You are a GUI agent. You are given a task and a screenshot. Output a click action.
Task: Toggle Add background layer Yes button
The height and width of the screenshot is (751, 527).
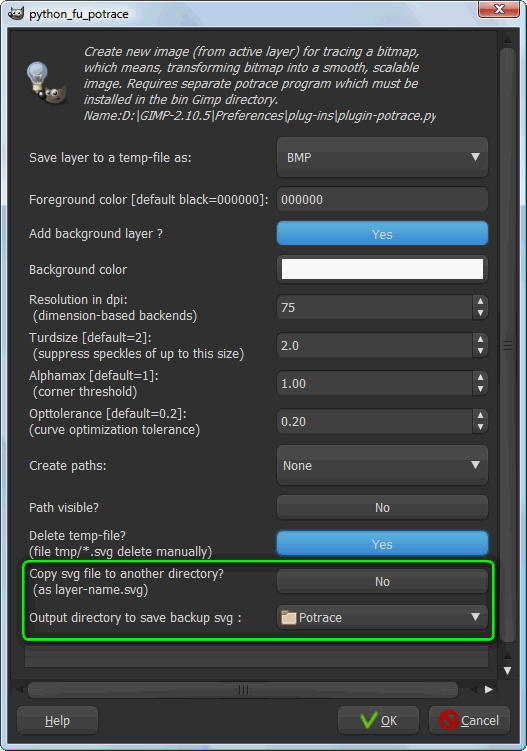tap(382, 234)
